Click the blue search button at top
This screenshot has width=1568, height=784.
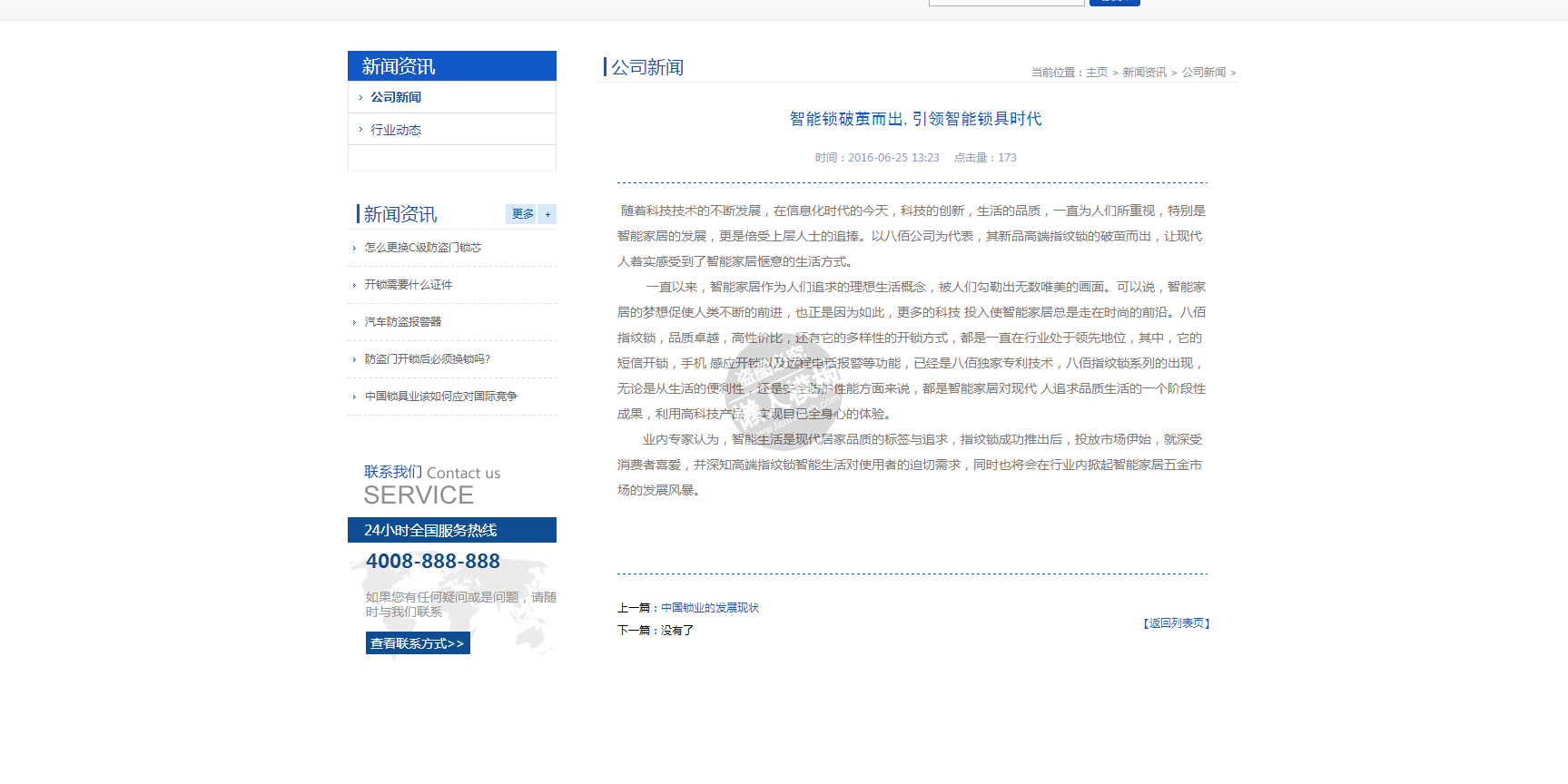pos(1114,3)
